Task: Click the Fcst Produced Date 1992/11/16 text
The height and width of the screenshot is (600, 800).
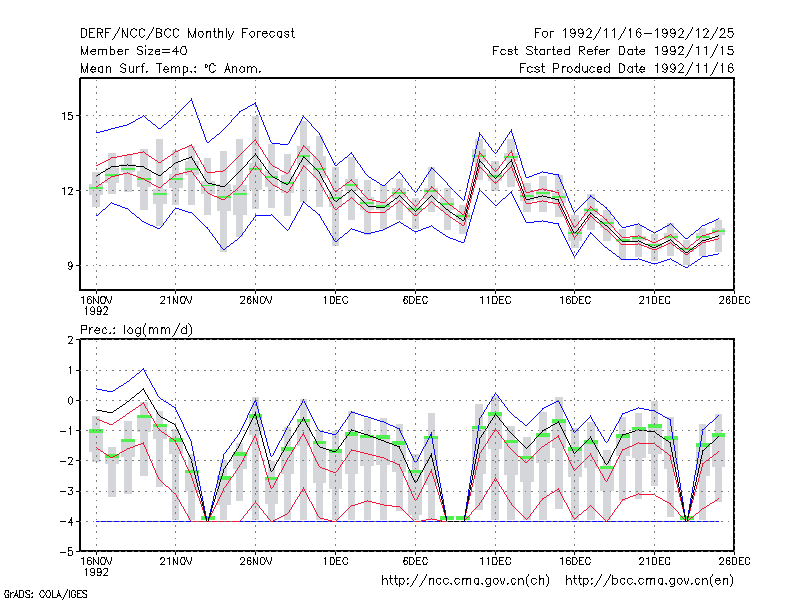Action: click(x=627, y=68)
